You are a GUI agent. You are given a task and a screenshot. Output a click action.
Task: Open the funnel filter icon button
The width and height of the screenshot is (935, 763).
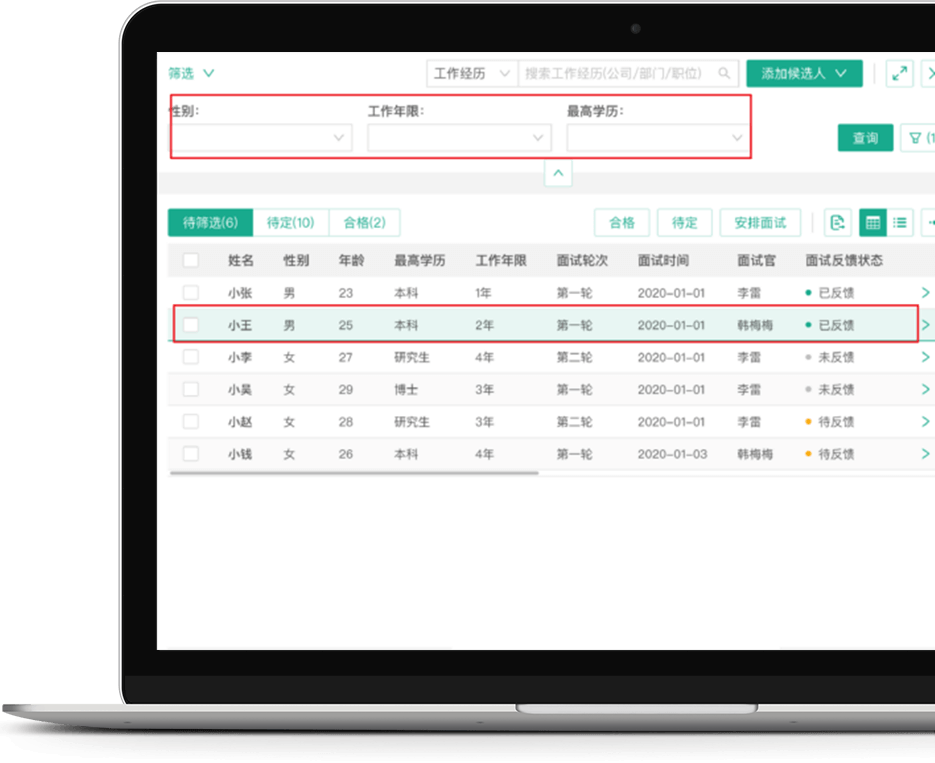[x=918, y=138]
